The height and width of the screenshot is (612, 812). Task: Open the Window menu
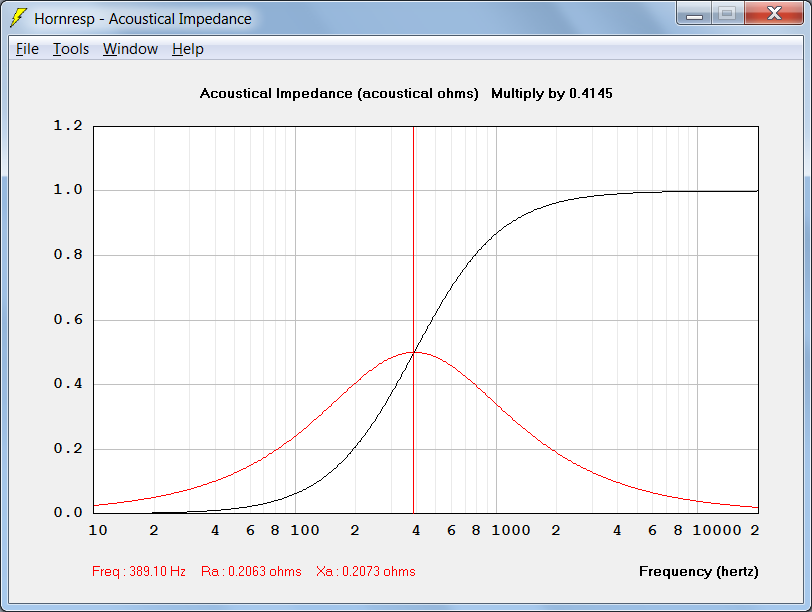coord(130,49)
